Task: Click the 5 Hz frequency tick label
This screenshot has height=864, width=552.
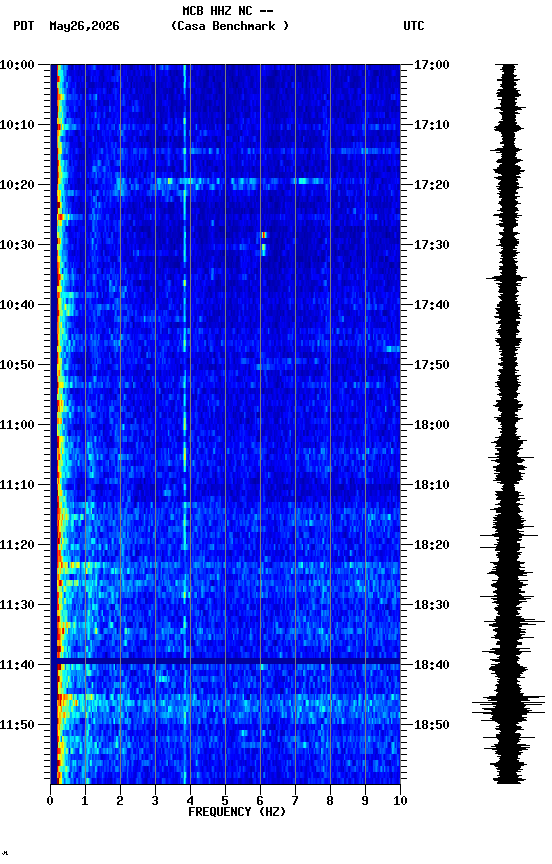Action: pos(225,801)
